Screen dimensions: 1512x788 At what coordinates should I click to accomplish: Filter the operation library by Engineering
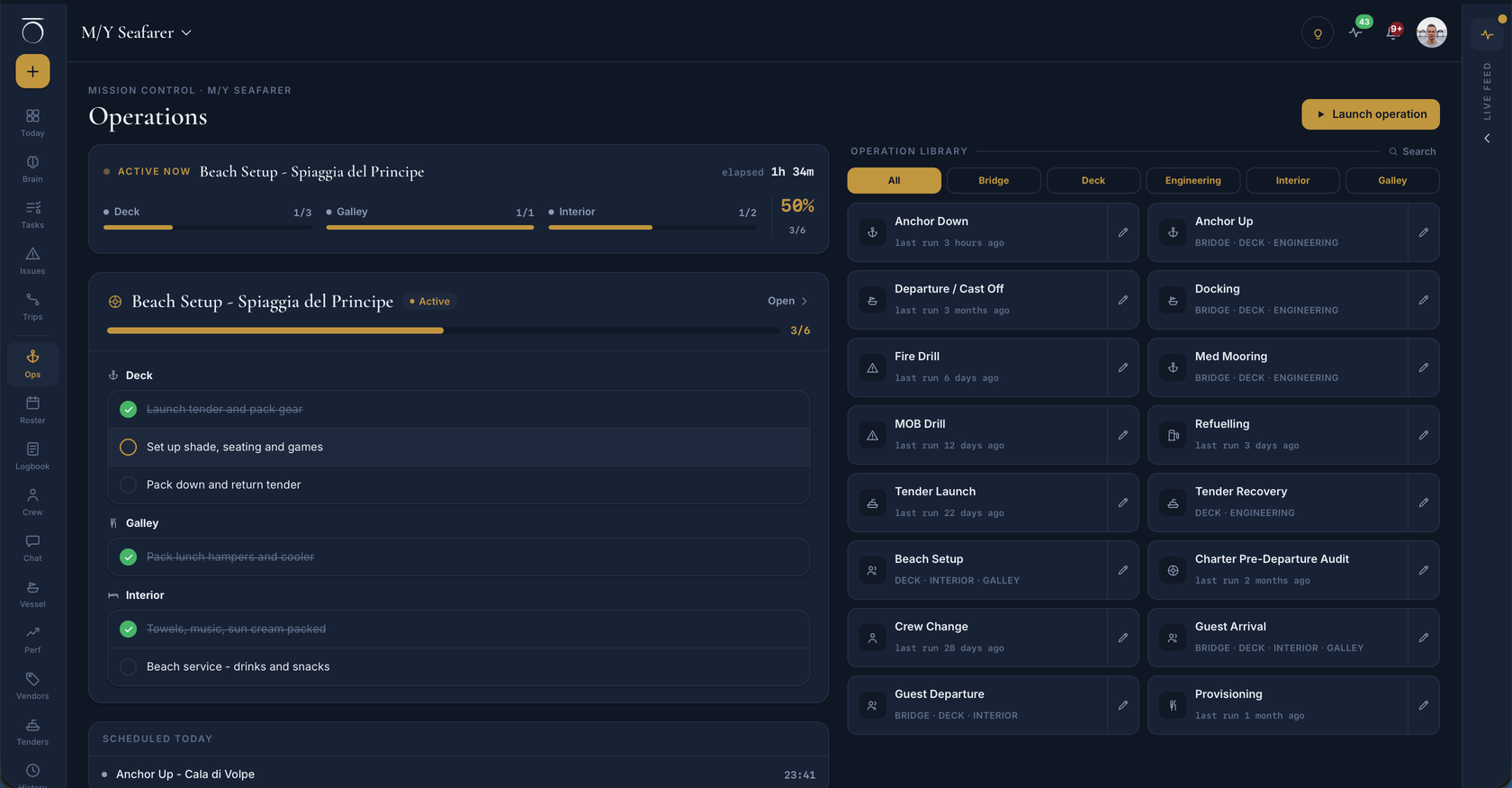[x=1193, y=180]
